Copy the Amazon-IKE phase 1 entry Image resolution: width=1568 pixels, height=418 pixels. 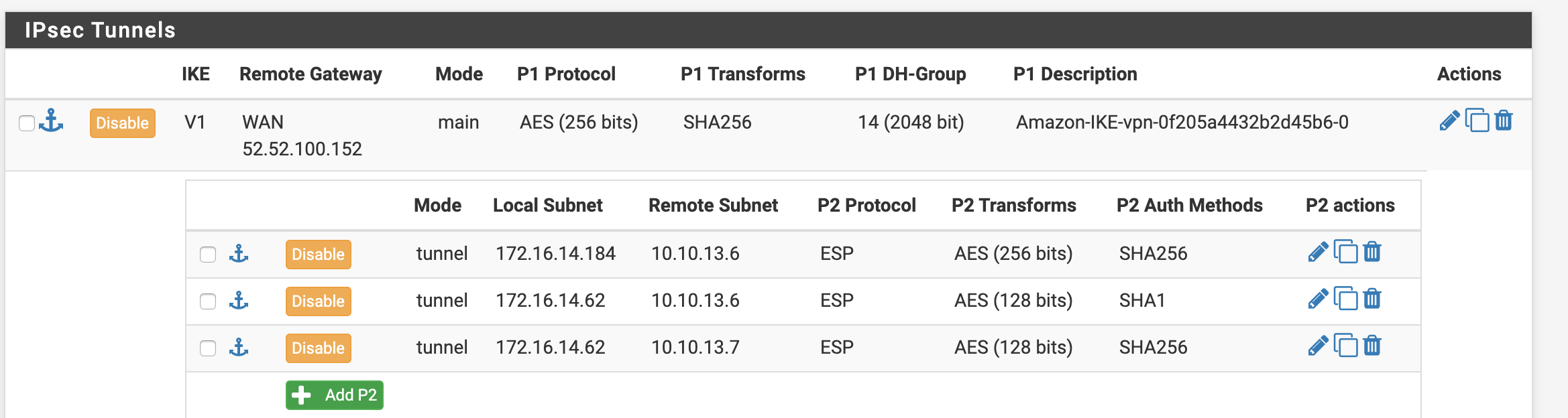click(x=1477, y=121)
